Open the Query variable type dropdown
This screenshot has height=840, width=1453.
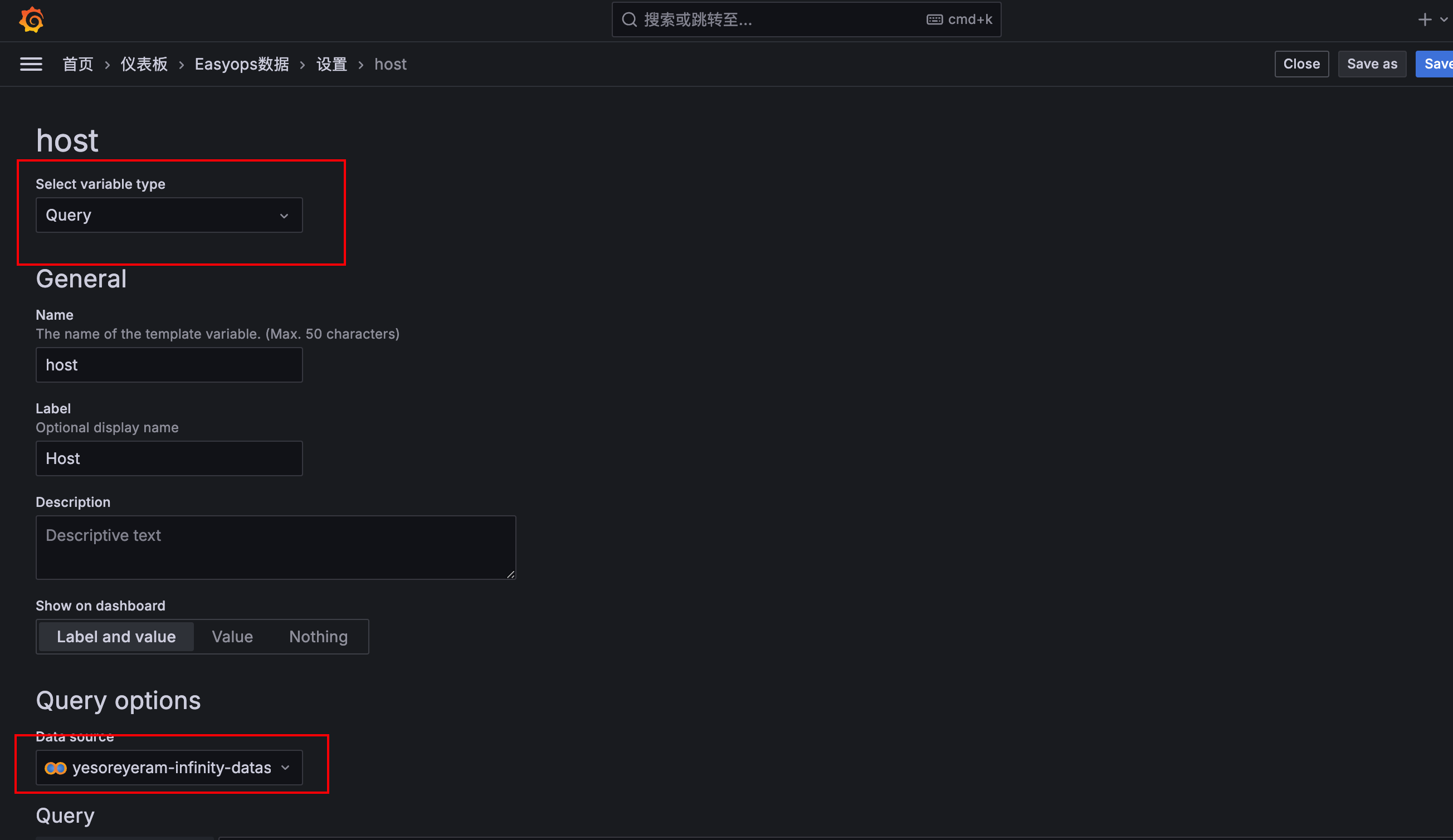(169, 215)
